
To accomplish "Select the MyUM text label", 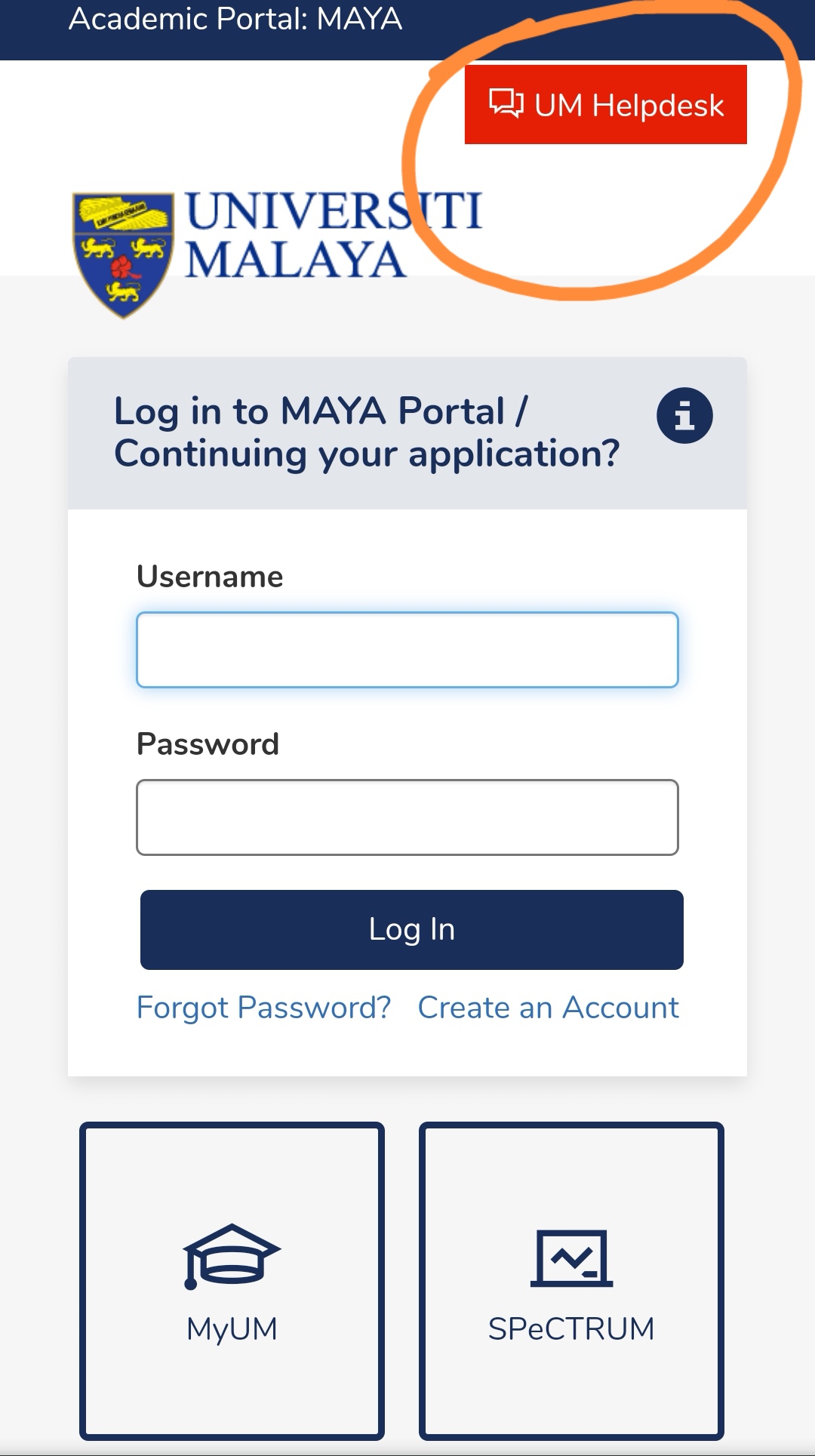I will coord(232,1328).
